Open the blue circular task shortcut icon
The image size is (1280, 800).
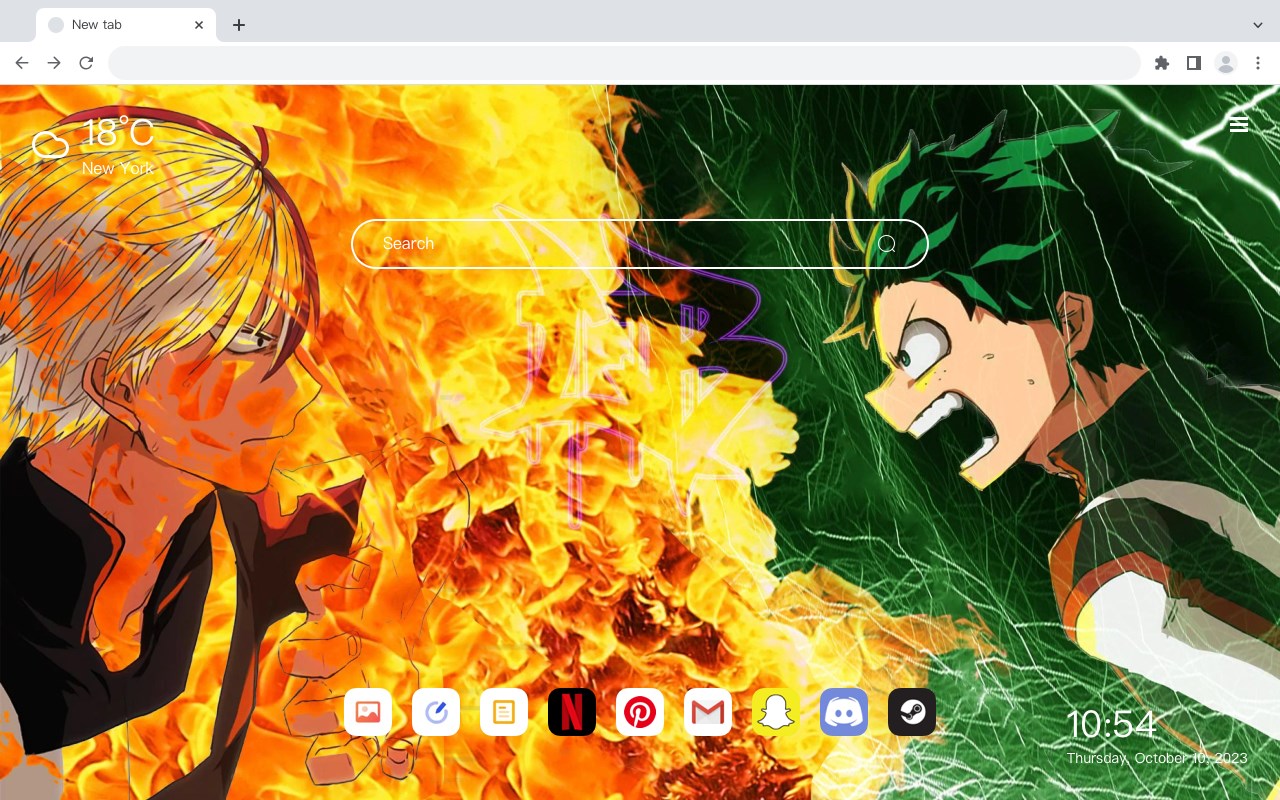[x=436, y=712]
